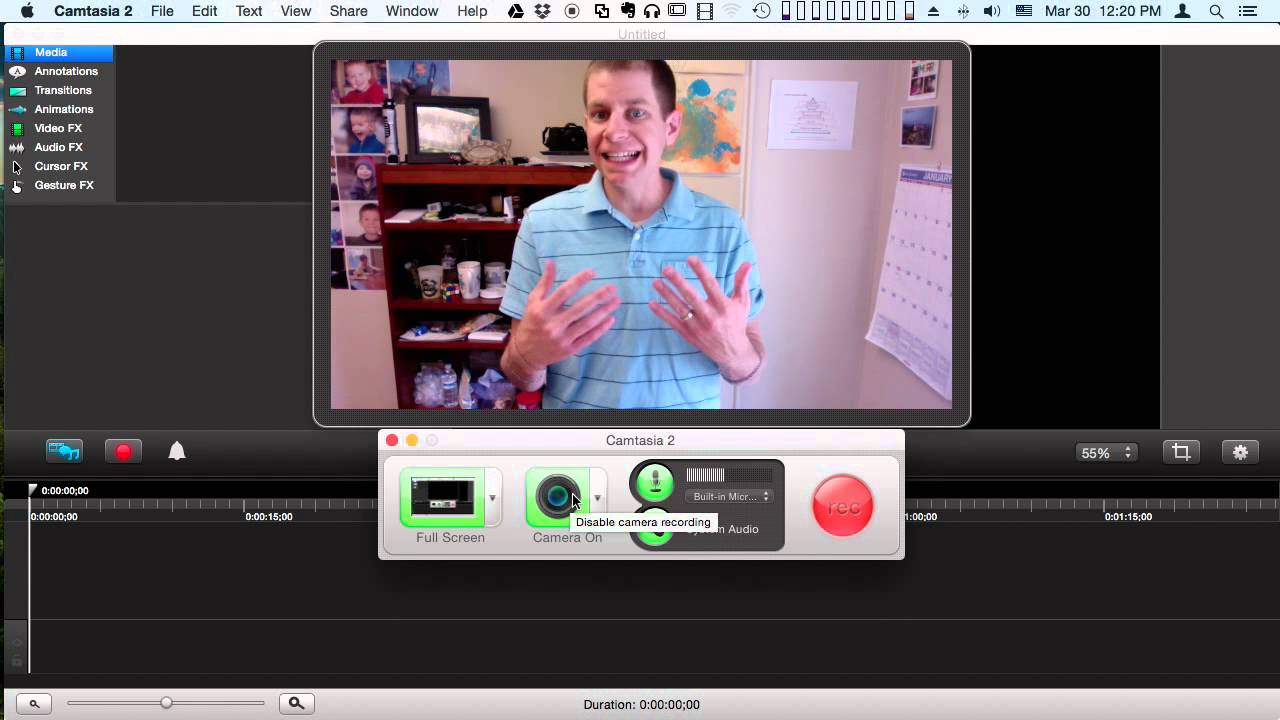Open the Camtasia 2 menu
The width and height of the screenshot is (1280, 720).
[93, 11]
